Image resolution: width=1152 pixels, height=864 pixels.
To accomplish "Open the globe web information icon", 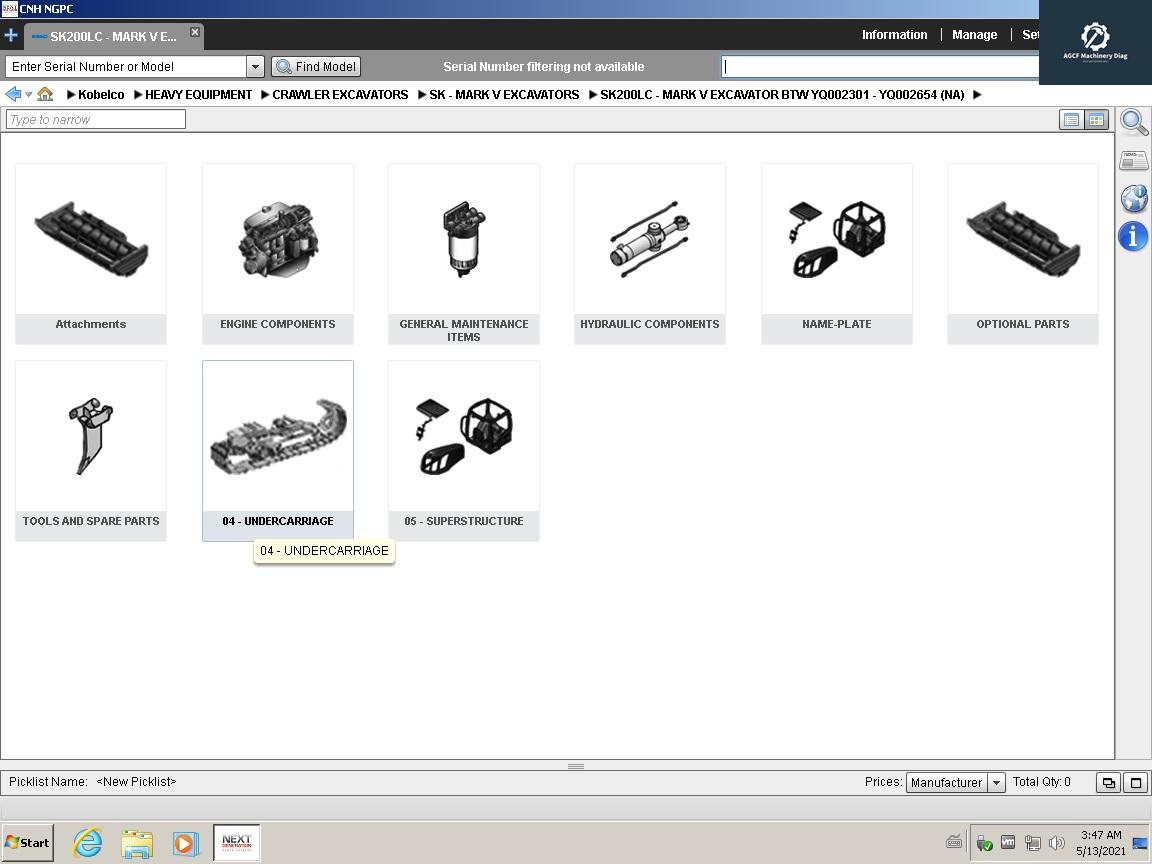I will [x=1134, y=198].
